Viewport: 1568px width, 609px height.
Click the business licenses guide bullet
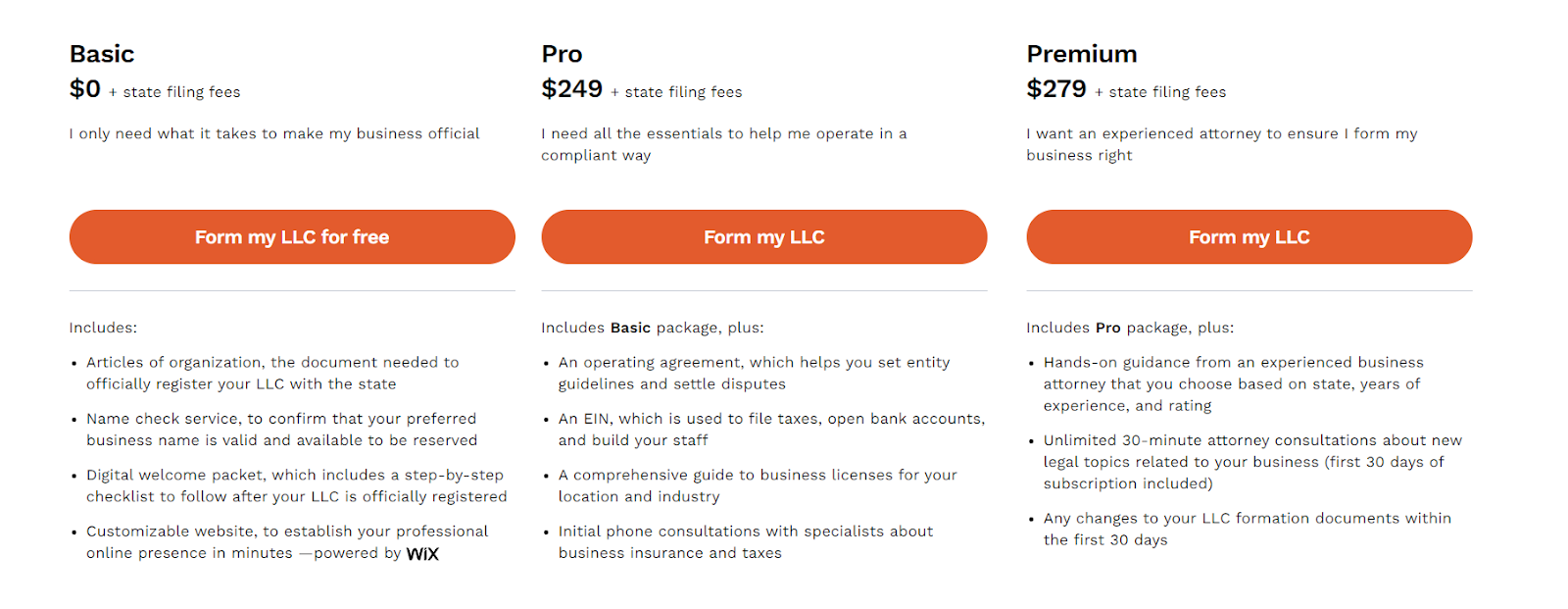point(758,485)
